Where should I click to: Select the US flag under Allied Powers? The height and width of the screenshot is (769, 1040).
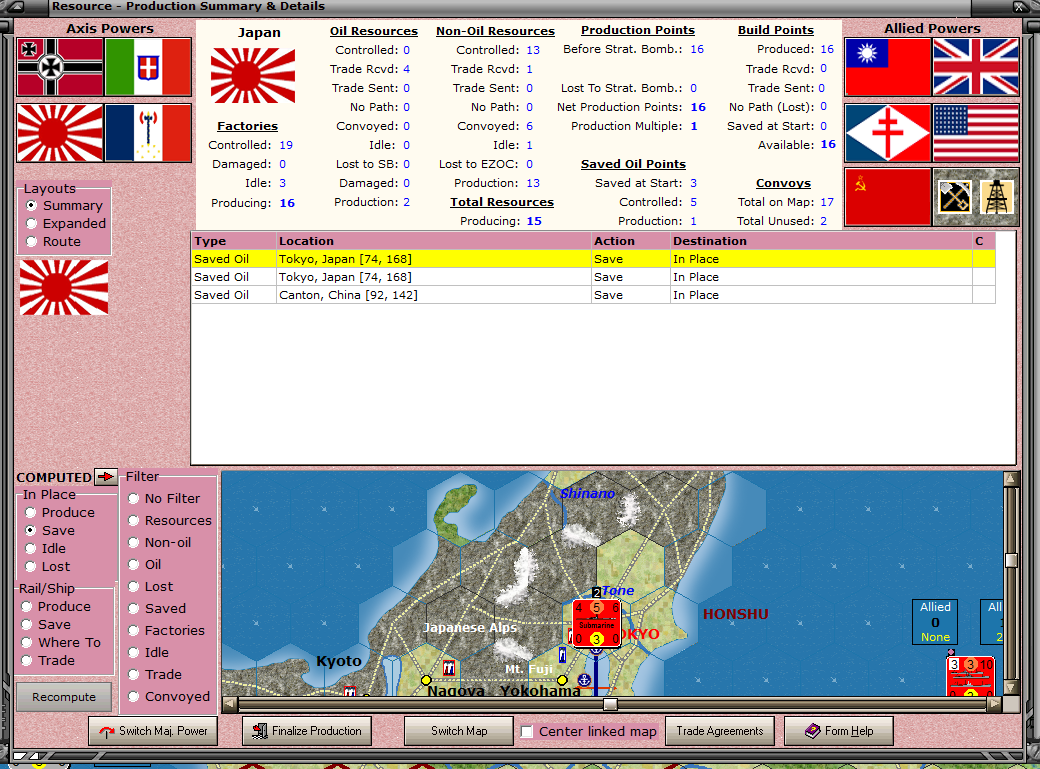975,132
